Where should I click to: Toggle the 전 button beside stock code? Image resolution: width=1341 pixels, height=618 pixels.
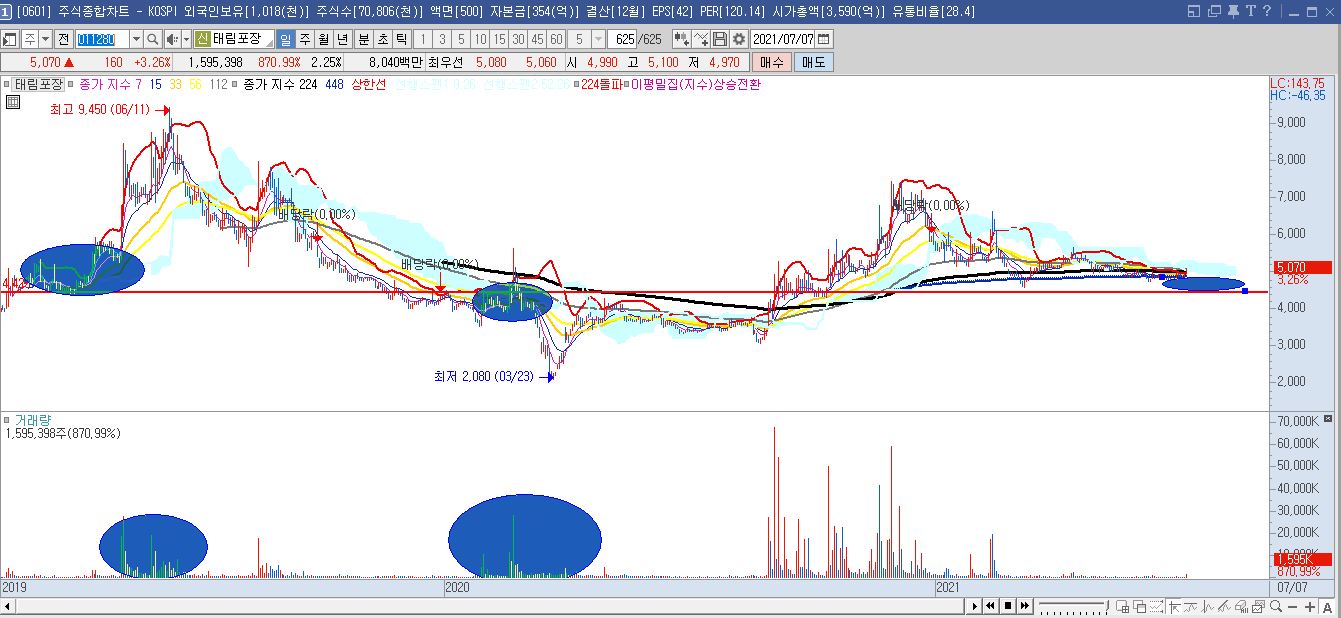pyautogui.click(x=63, y=39)
